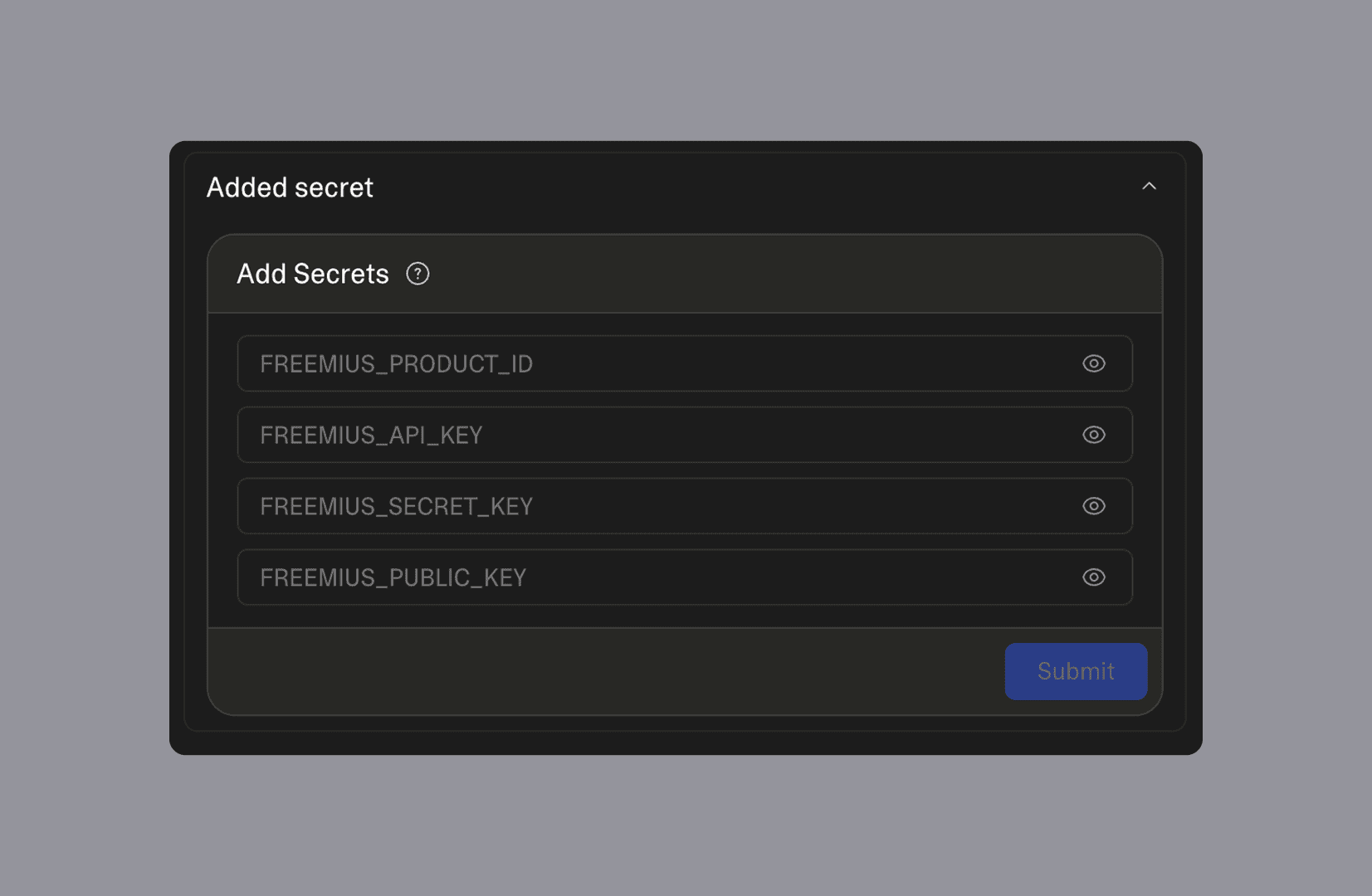Click the FREEMIUS_PRODUCT_ID placeholder text
The image size is (1372, 896).
click(x=396, y=364)
